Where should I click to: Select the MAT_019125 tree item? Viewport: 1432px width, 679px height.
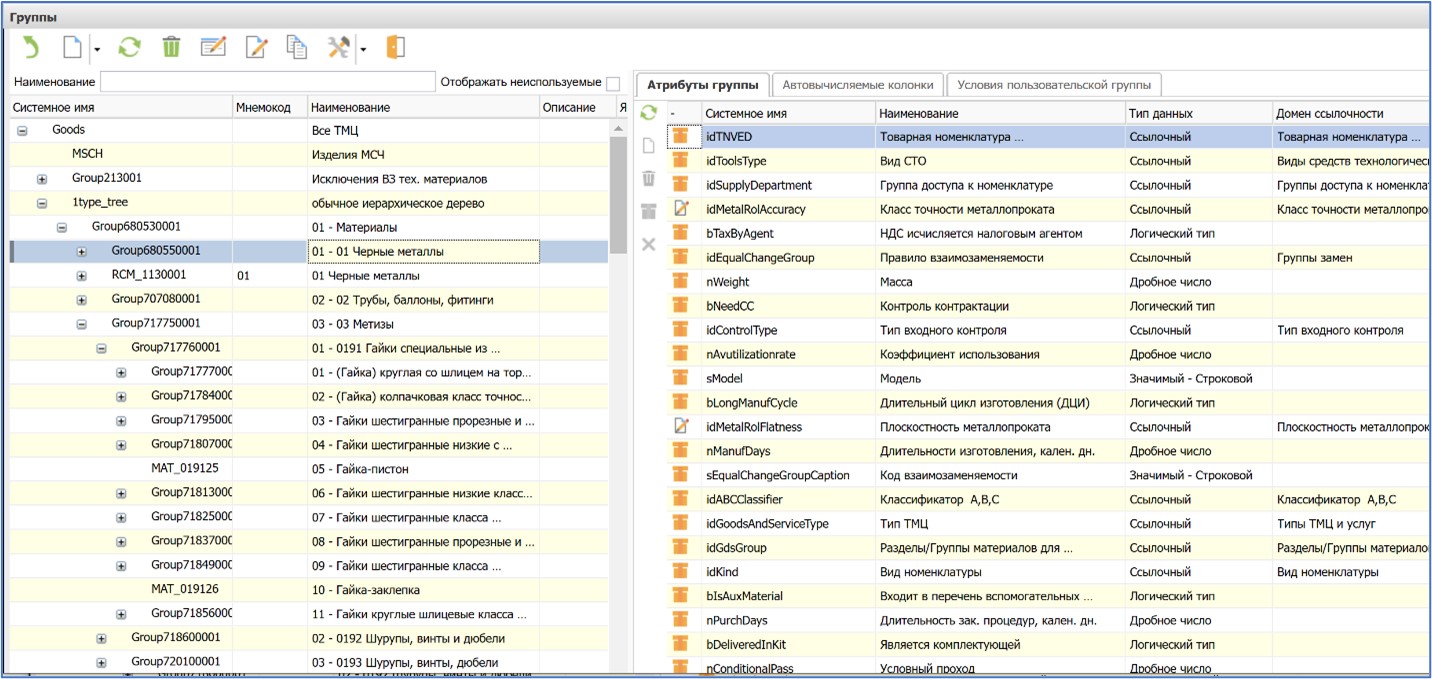pyautogui.click(x=184, y=469)
